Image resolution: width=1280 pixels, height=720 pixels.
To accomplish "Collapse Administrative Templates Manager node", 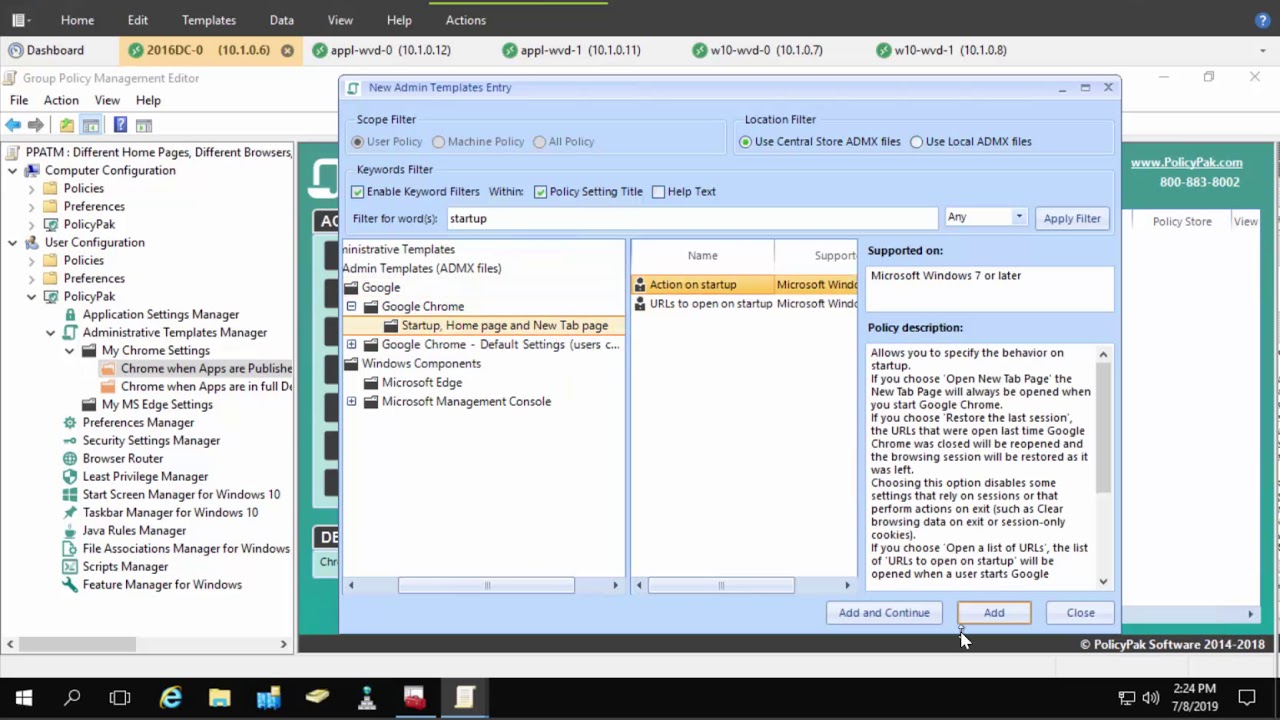I will [x=50, y=332].
